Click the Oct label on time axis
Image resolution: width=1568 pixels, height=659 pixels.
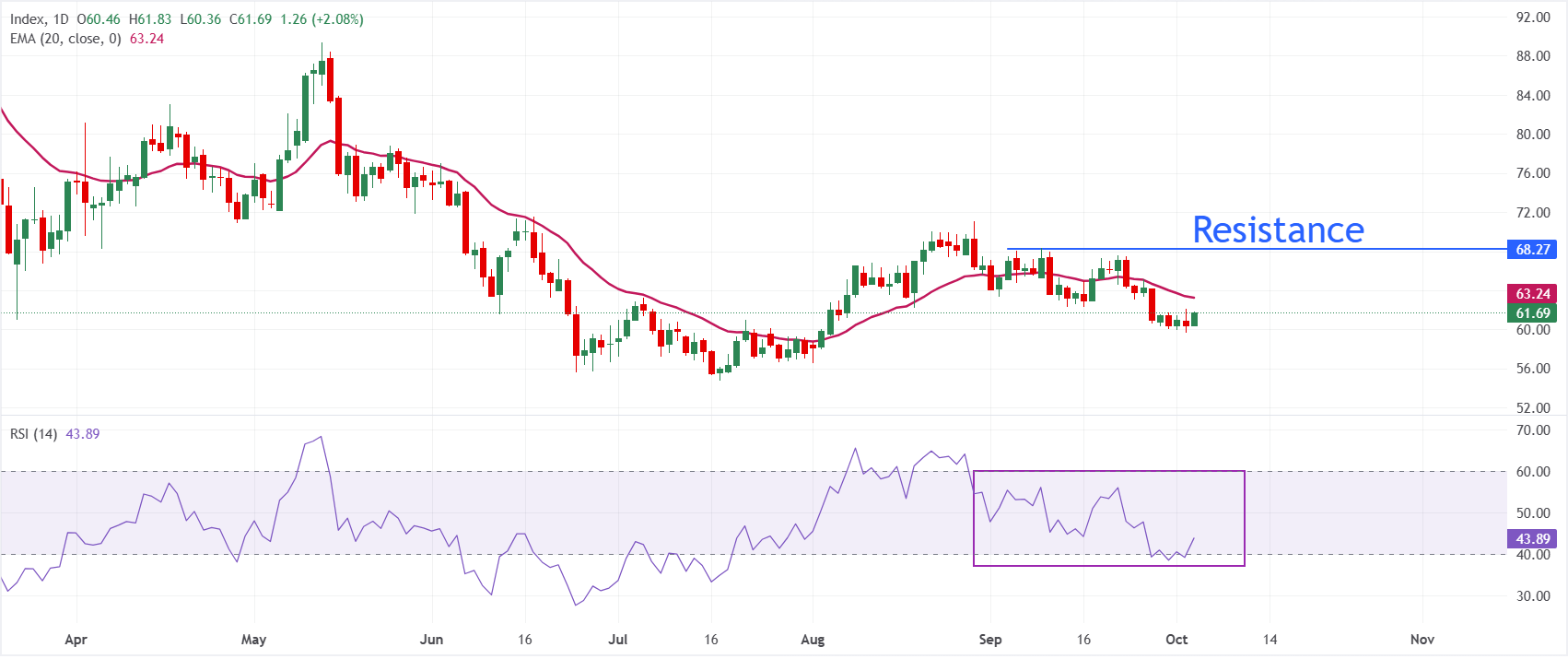[x=1176, y=640]
